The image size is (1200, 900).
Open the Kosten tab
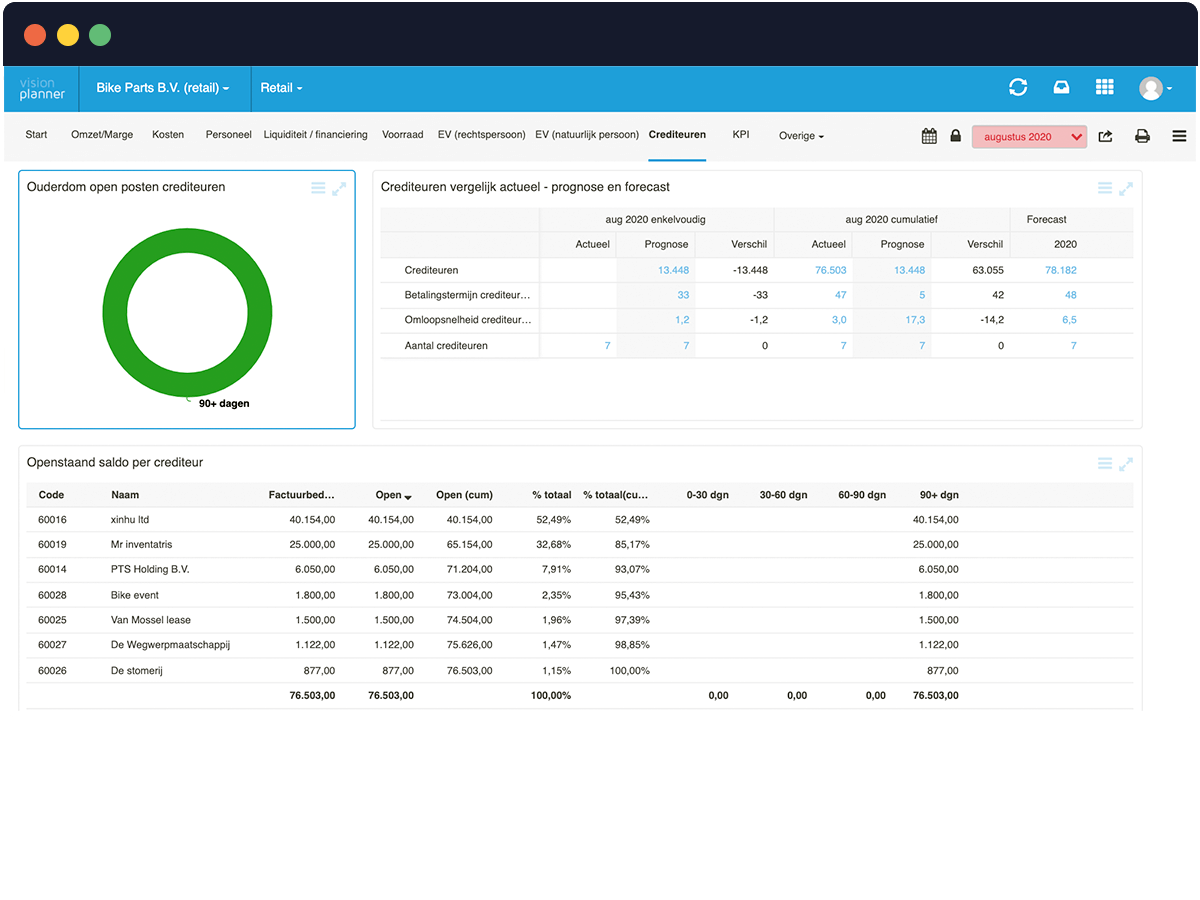tap(168, 134)
